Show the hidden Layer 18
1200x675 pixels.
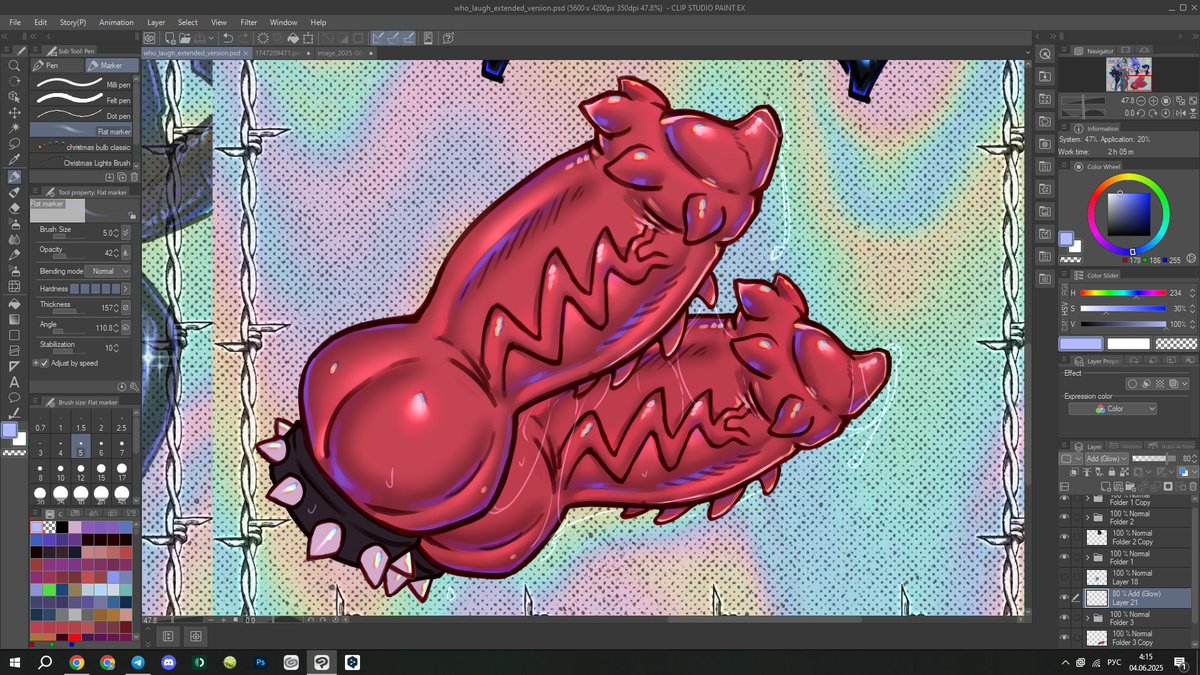click(1064, 577)
